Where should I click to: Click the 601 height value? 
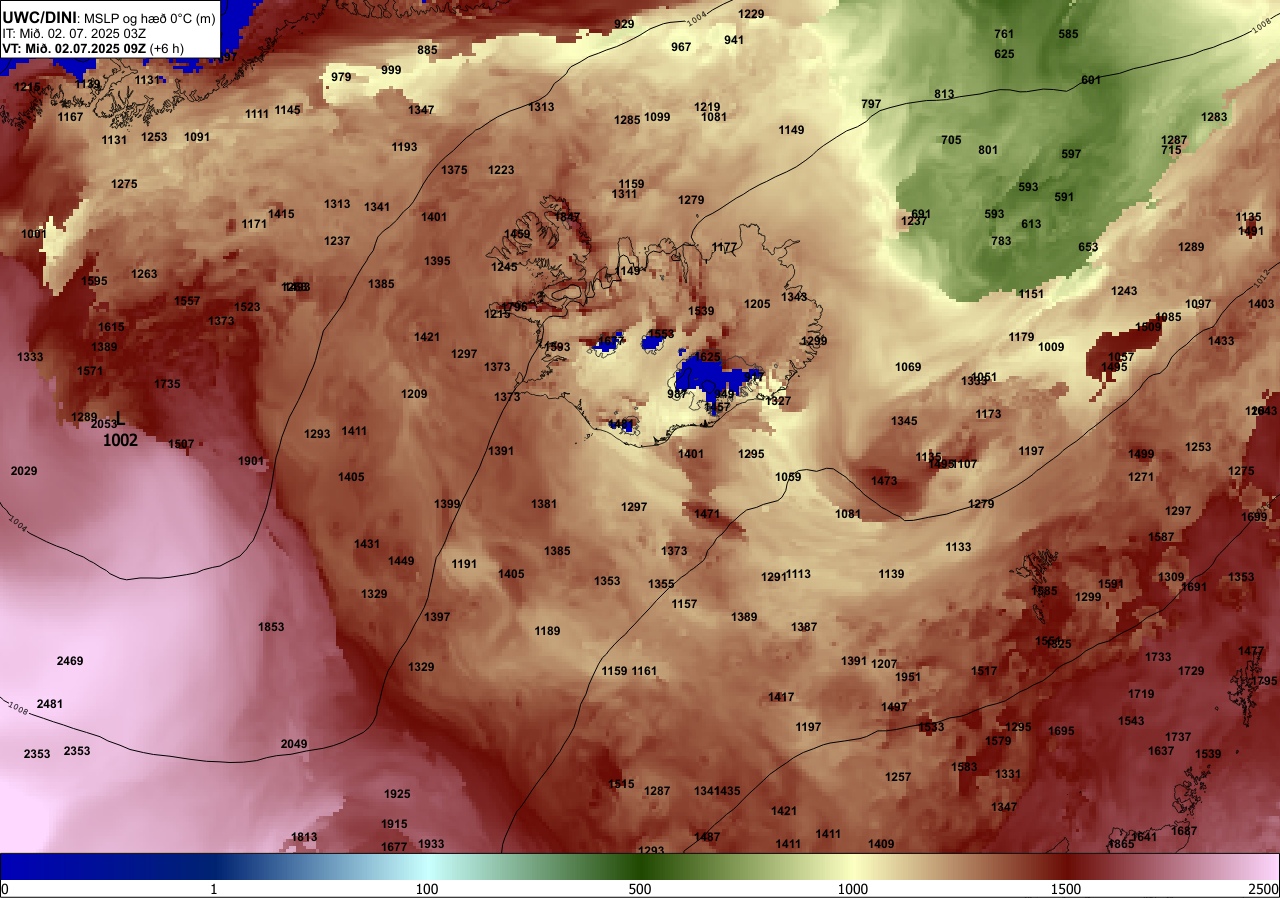(x=1091, y=80)
